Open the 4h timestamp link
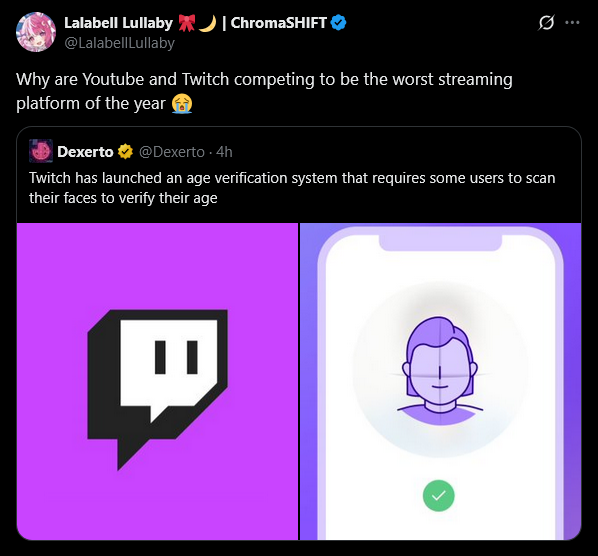The height and width of the screenshot is (556, 598). pos(224,152)
